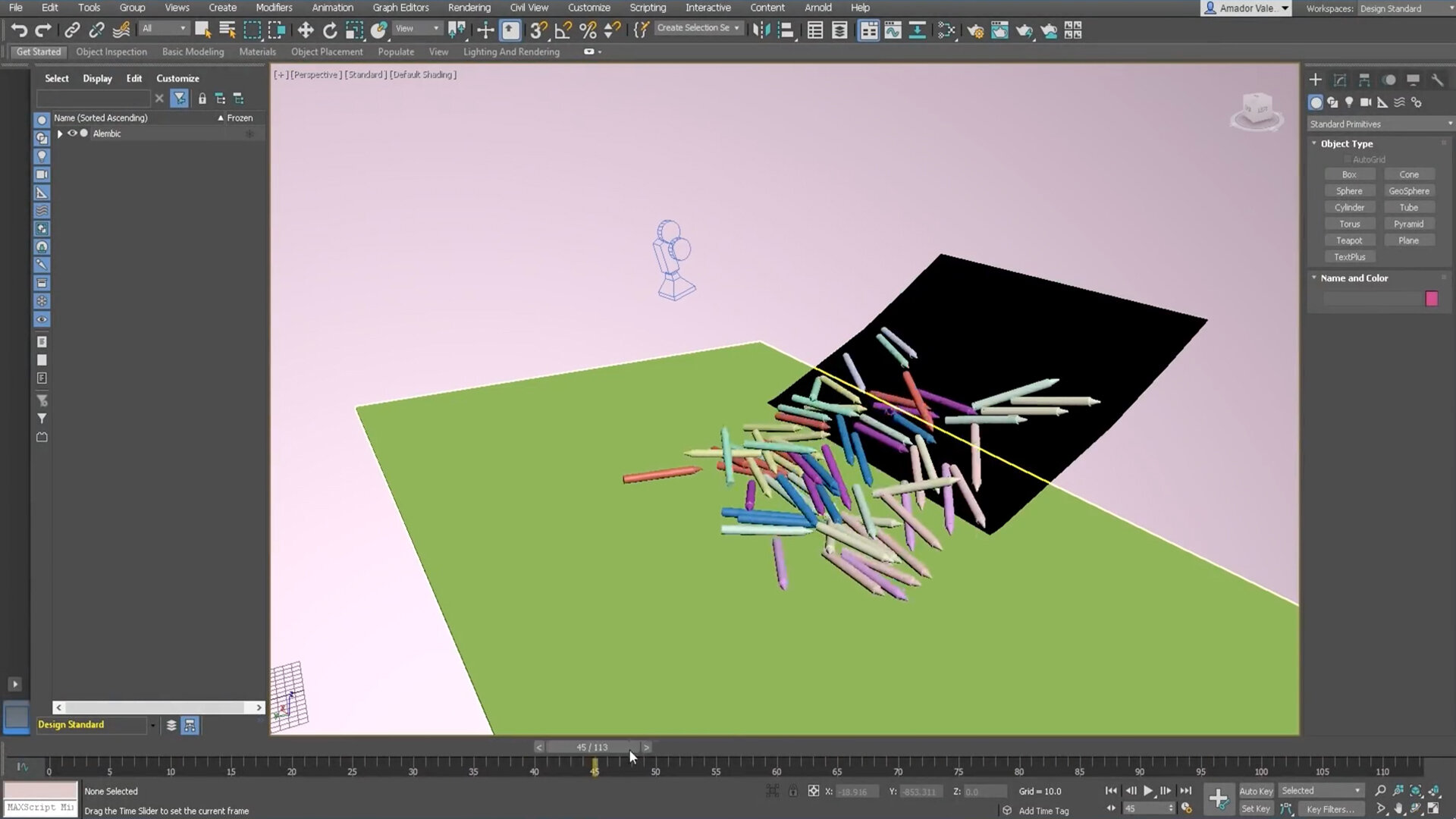Open Time Configuration icon
The height and width of the screenshot is (819, 1456).
[1187, 808]
